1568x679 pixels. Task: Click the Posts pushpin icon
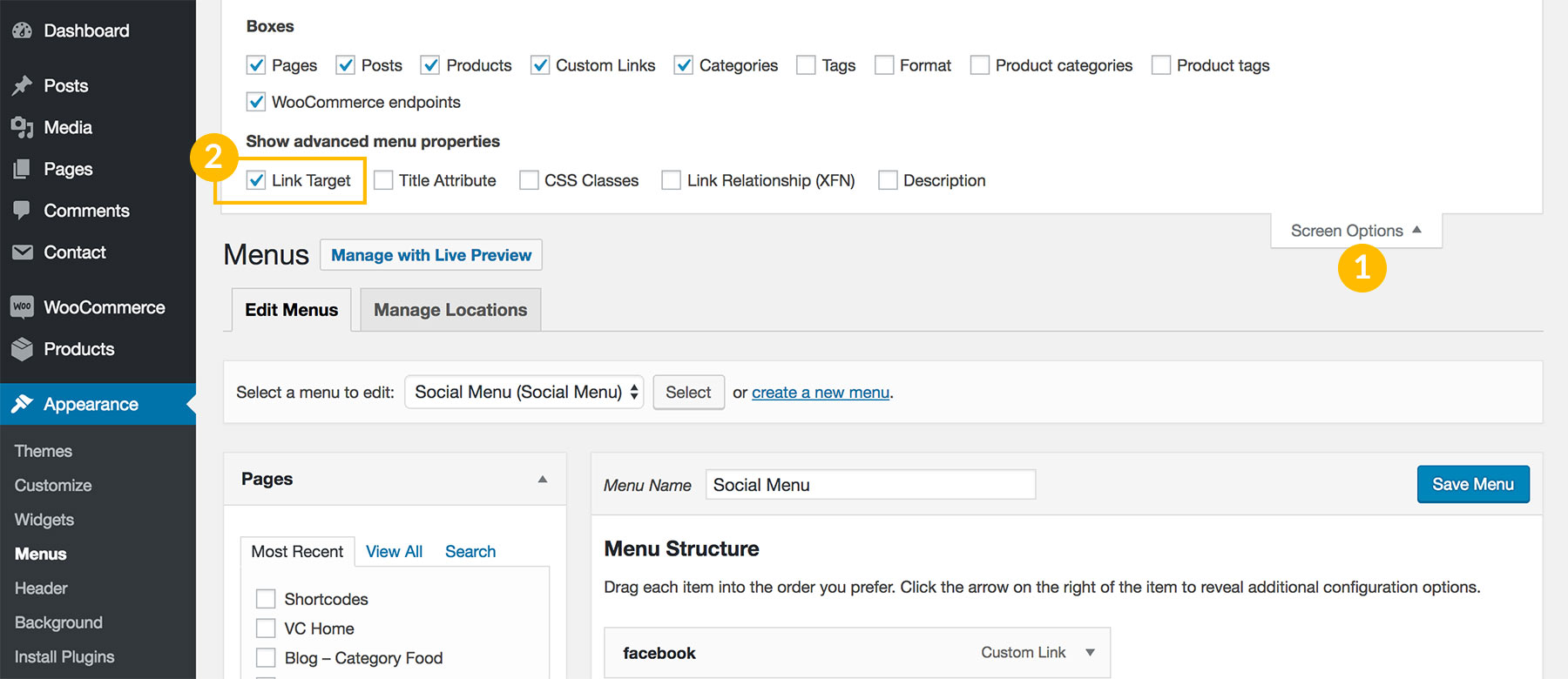[x=23, y=85]
